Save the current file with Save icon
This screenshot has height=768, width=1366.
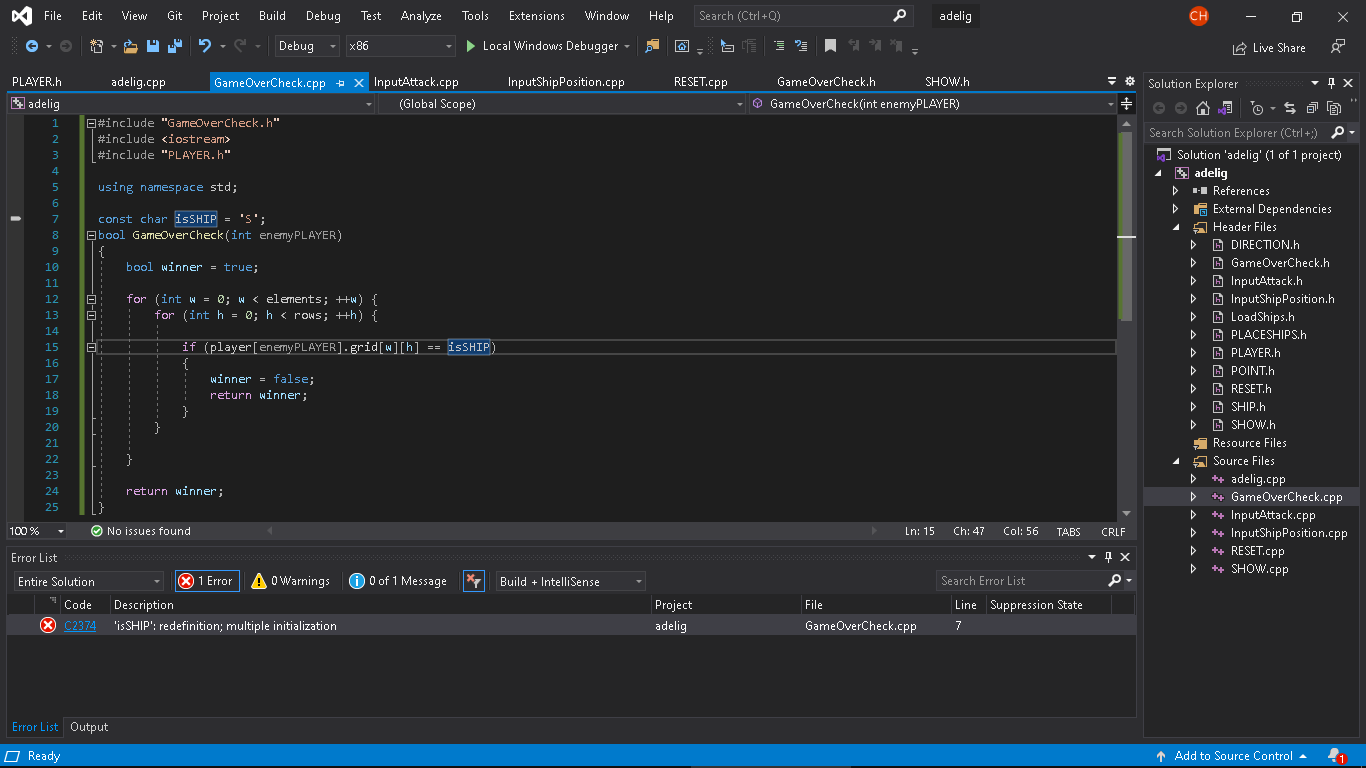[x=153, y=46]
